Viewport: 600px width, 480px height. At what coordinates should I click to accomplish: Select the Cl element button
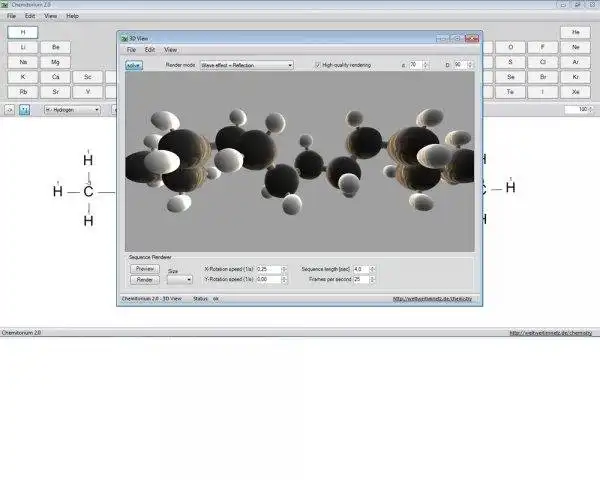543,62
